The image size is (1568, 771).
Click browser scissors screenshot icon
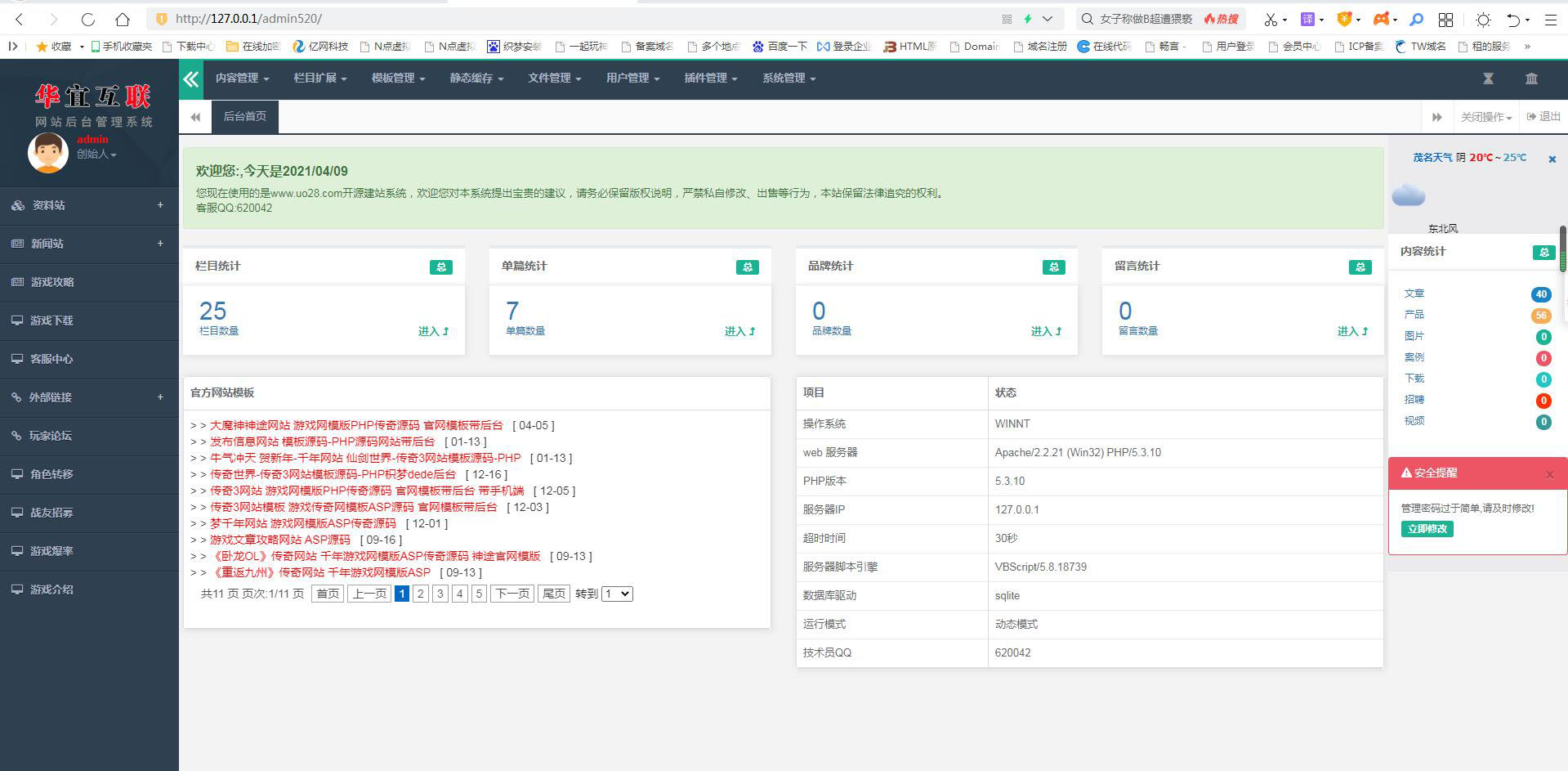click(x=1271, y=20)
